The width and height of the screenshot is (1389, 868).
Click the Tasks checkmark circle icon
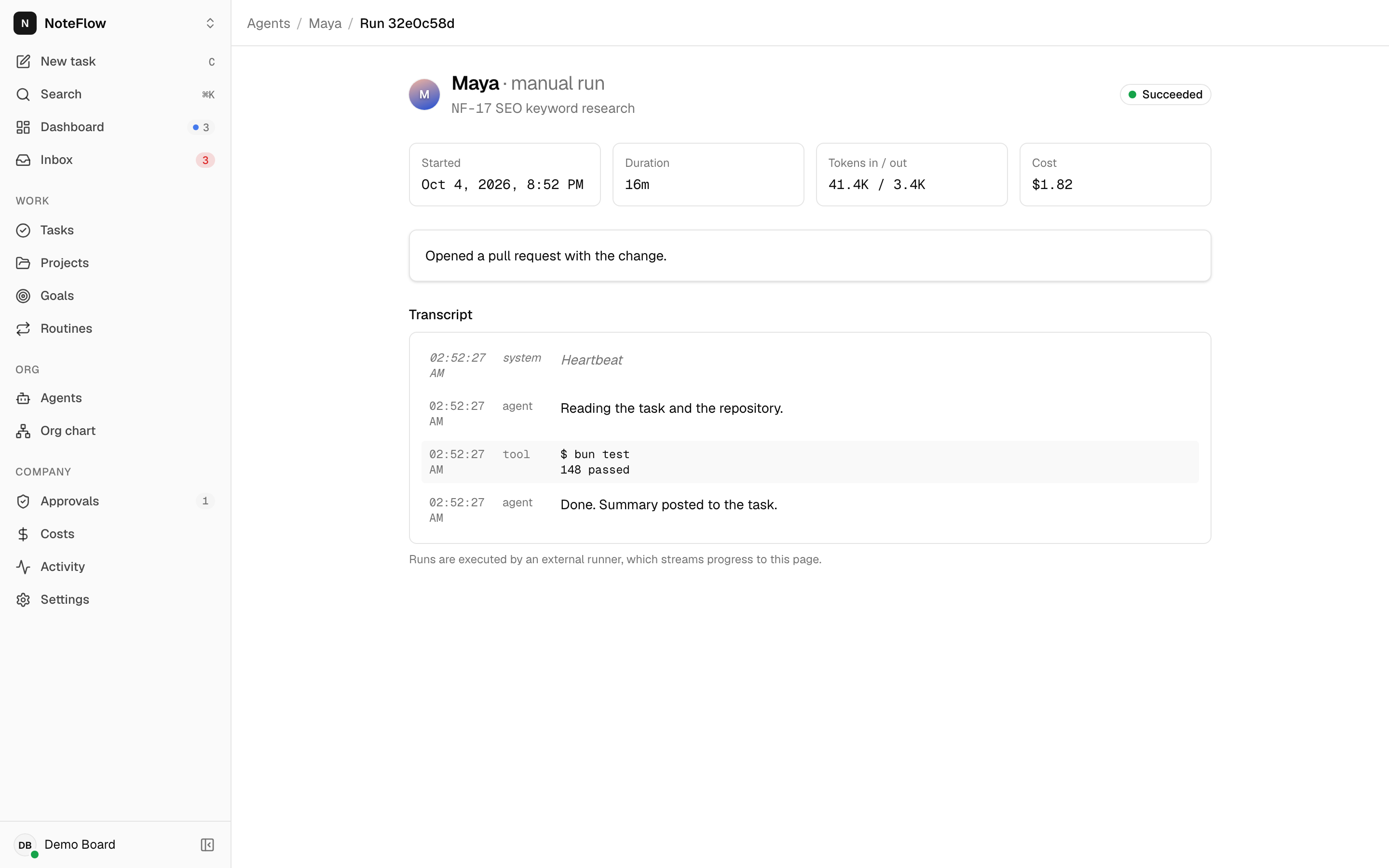coord(23,230)
